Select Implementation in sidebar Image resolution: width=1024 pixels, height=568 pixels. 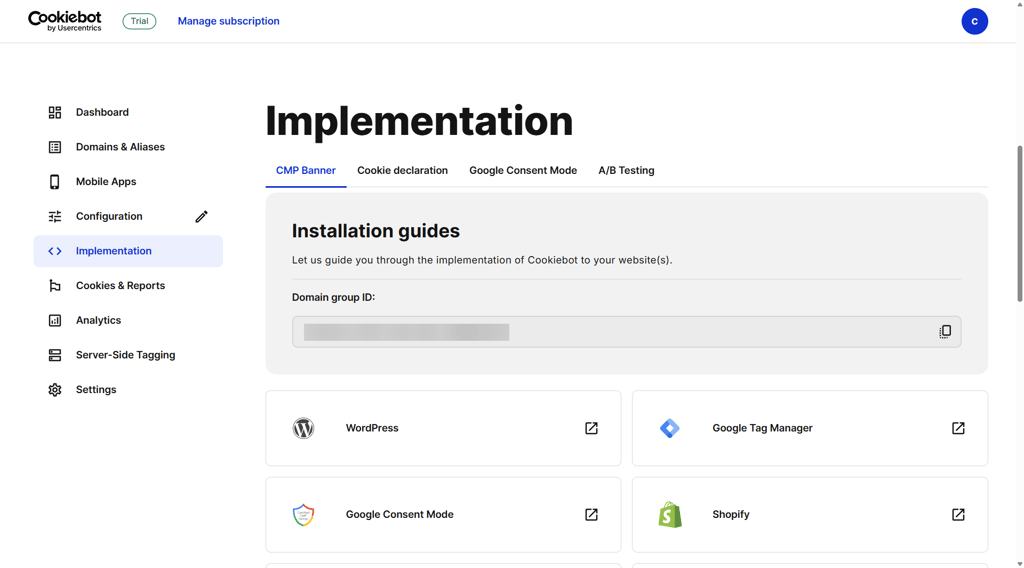pyautogui.click(x=128, y=251)
